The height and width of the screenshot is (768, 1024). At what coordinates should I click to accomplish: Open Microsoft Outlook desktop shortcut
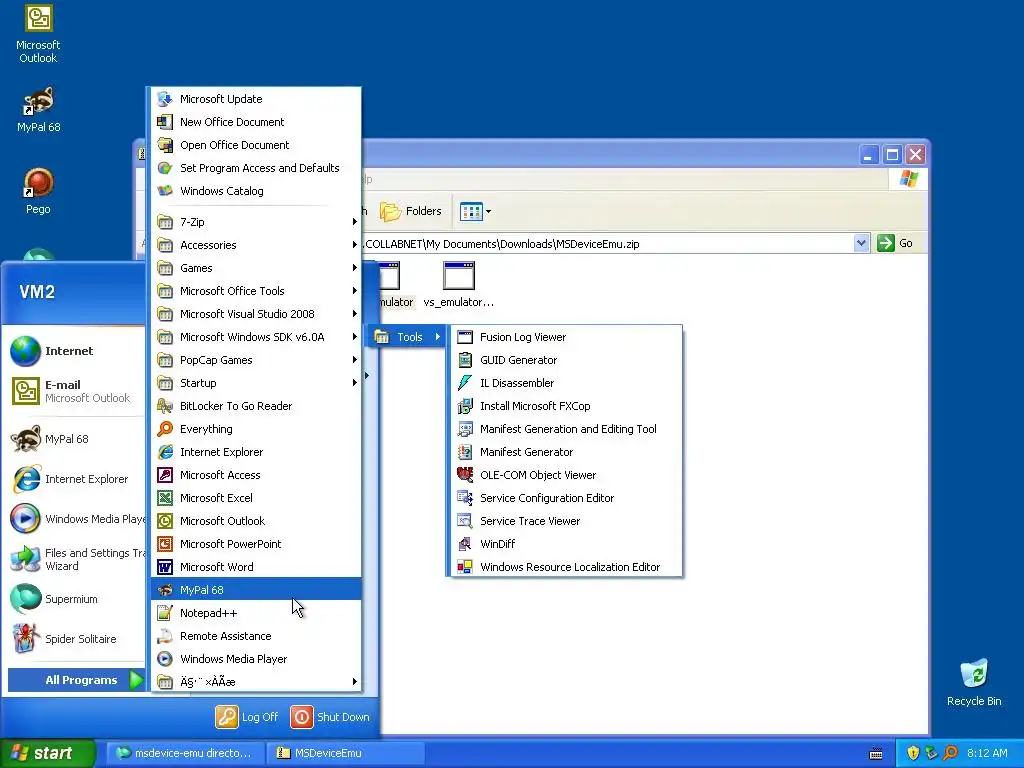[38, 34]
